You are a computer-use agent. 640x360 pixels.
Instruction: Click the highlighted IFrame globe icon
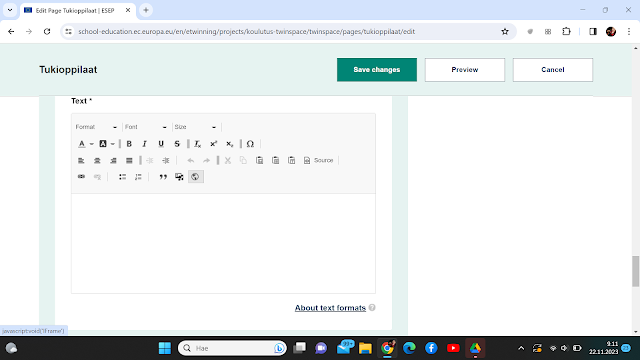click(x=196, y=177)
